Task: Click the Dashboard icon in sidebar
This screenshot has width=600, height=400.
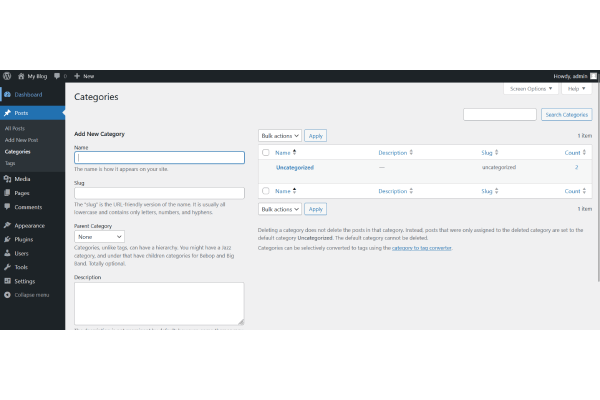Action: (7, 95)
